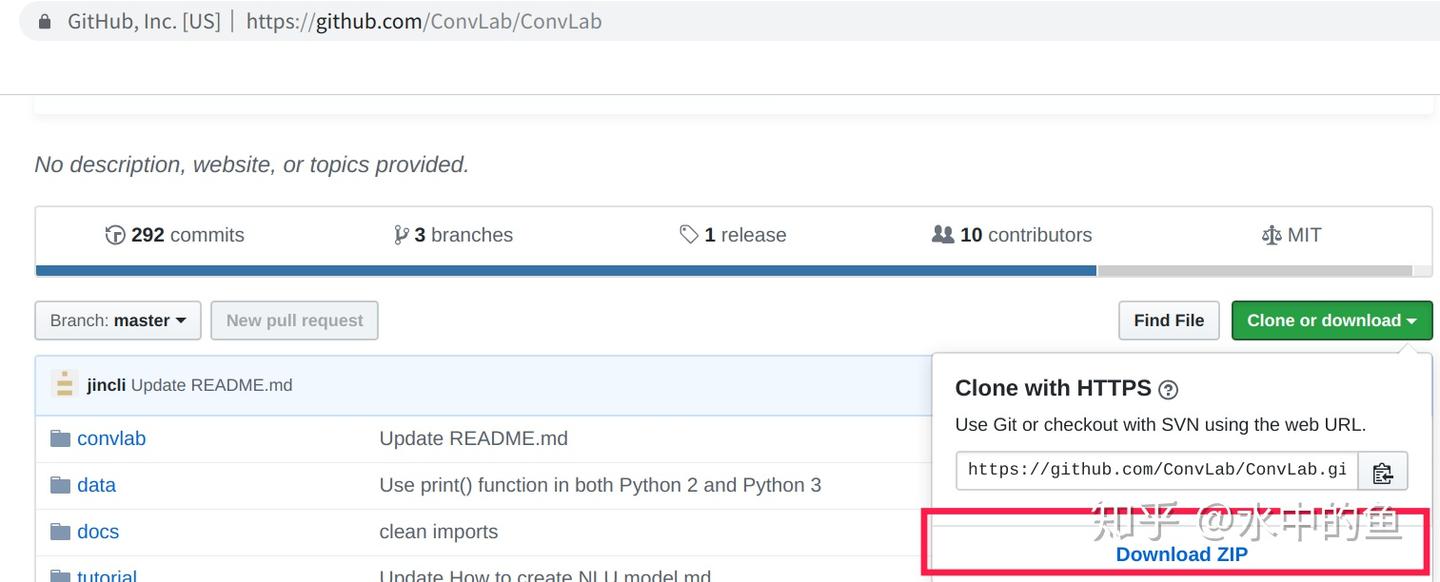Click the 'Clone with HTTPS' heading
1440x582 pixels.
click(x=1053, y=388)
